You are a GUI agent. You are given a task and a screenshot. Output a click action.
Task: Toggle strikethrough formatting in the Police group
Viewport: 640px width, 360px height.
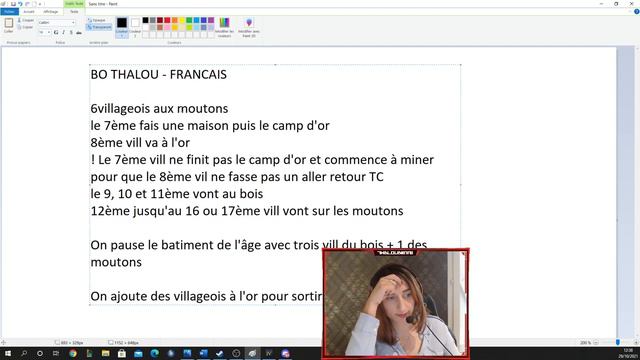point(79,32)
